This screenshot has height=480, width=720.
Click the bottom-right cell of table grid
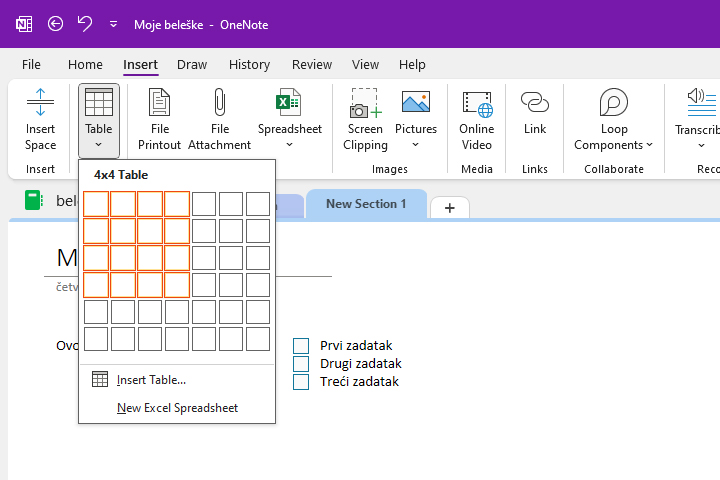(258, 339)
